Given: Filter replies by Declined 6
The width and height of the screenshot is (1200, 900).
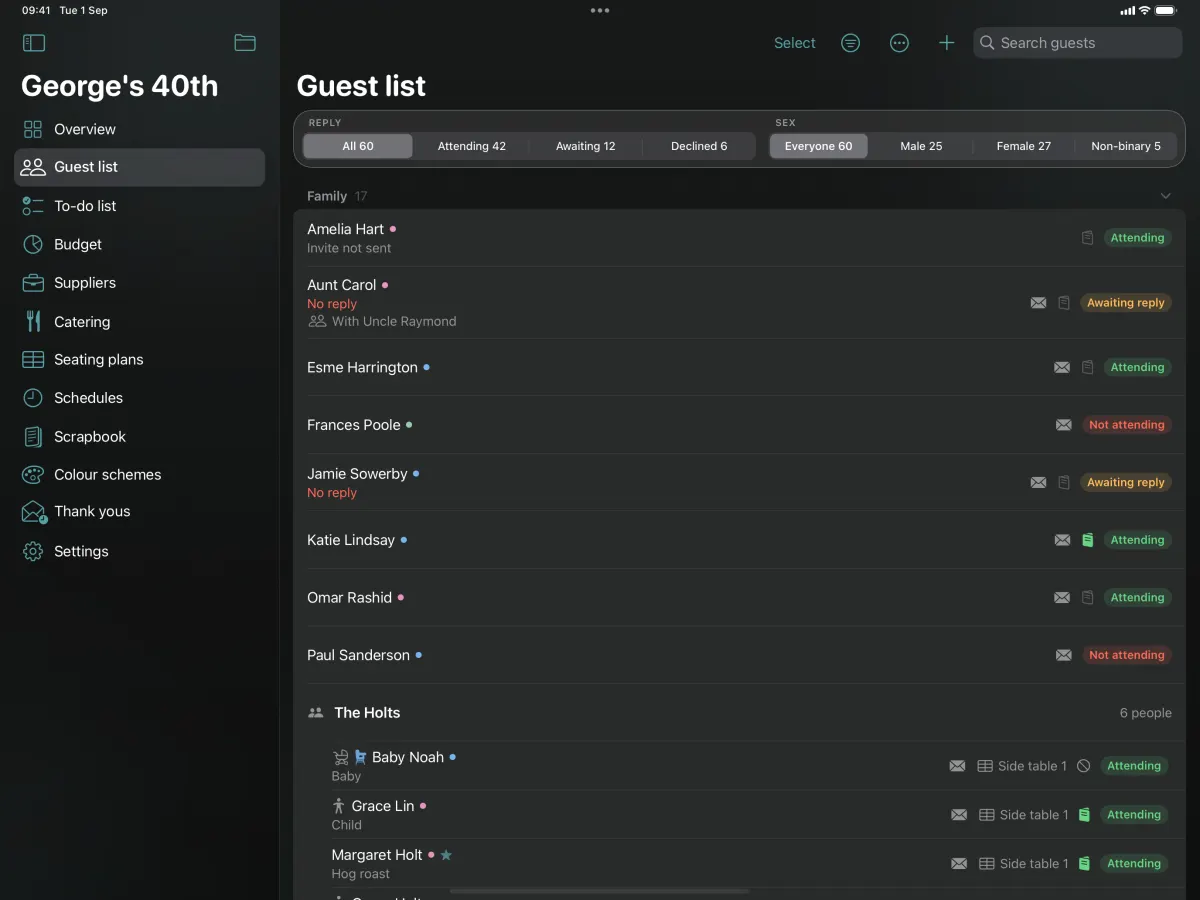Looking at the screenshot, I should pos(699,146).
